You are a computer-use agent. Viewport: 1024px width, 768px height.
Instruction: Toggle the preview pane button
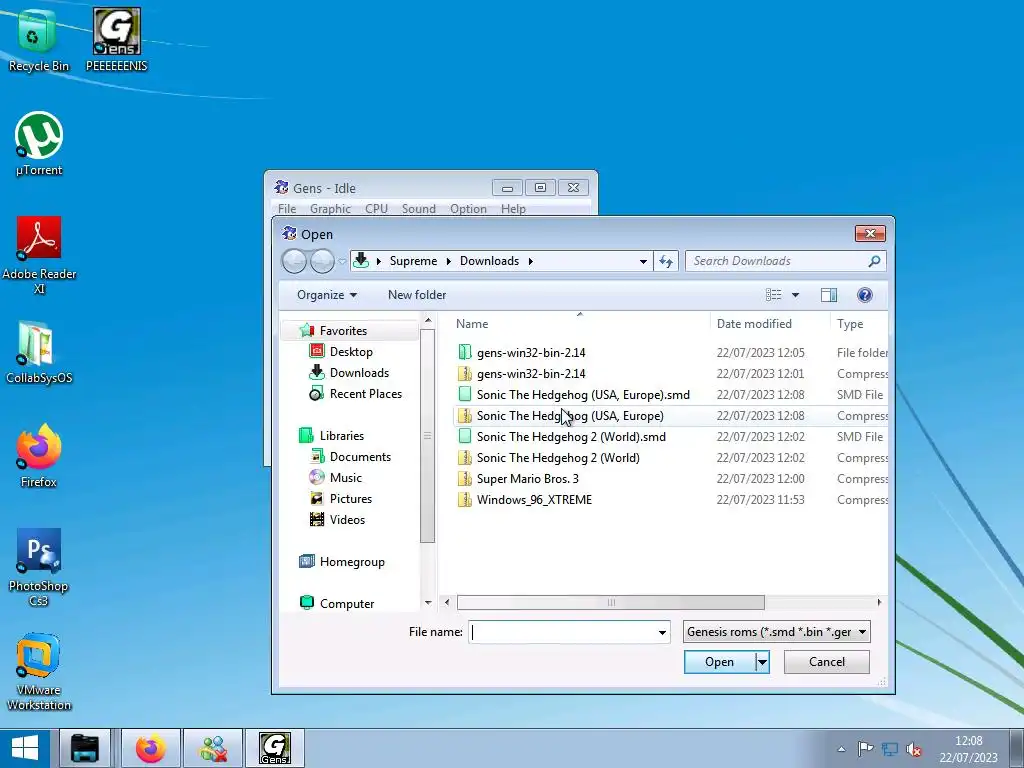point(829,295)
